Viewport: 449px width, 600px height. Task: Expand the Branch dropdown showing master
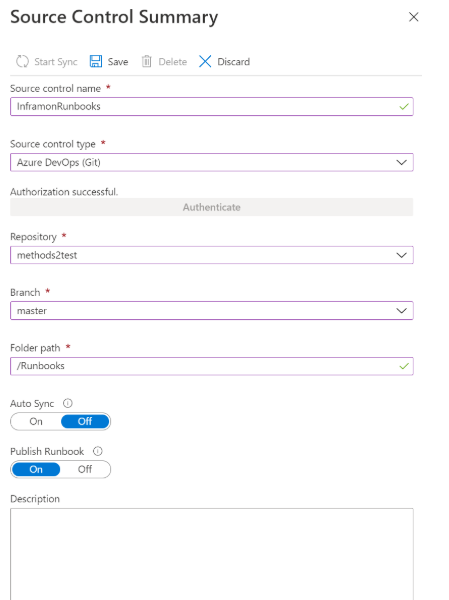[x=212, y=310]
